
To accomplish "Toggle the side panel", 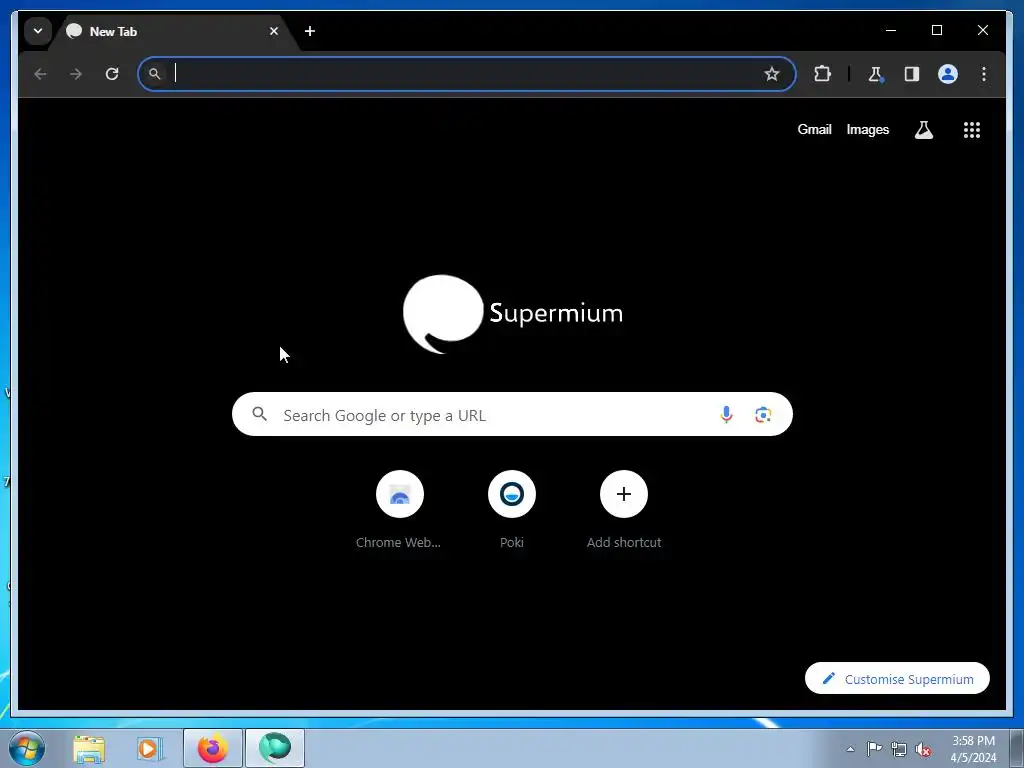I will (x=912, y=74).
